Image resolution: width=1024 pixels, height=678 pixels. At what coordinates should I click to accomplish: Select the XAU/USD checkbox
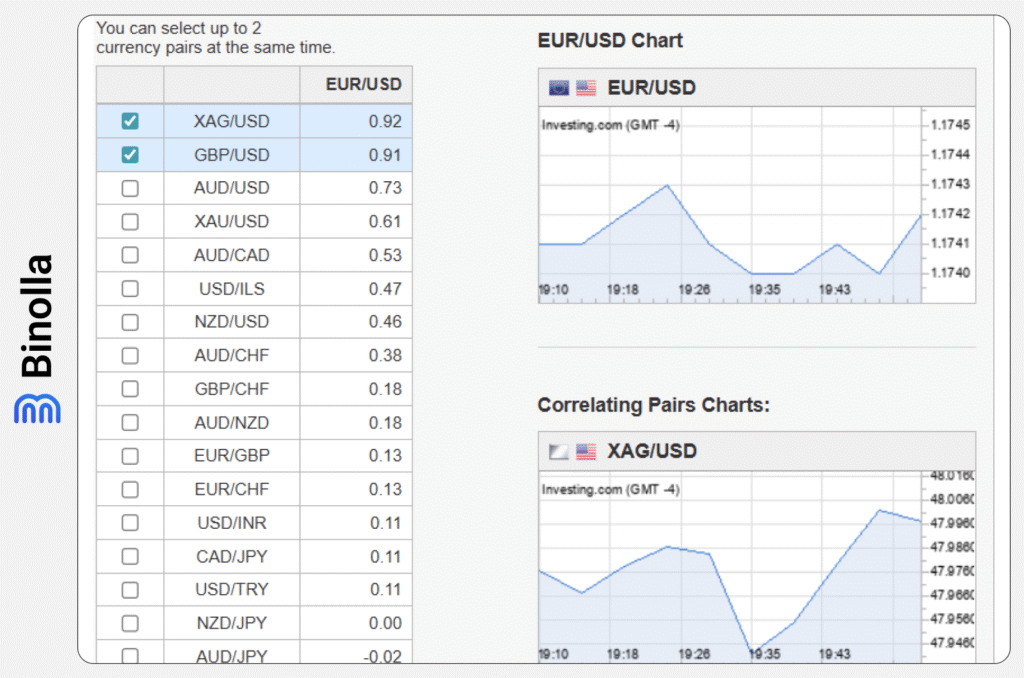point(130,222)
